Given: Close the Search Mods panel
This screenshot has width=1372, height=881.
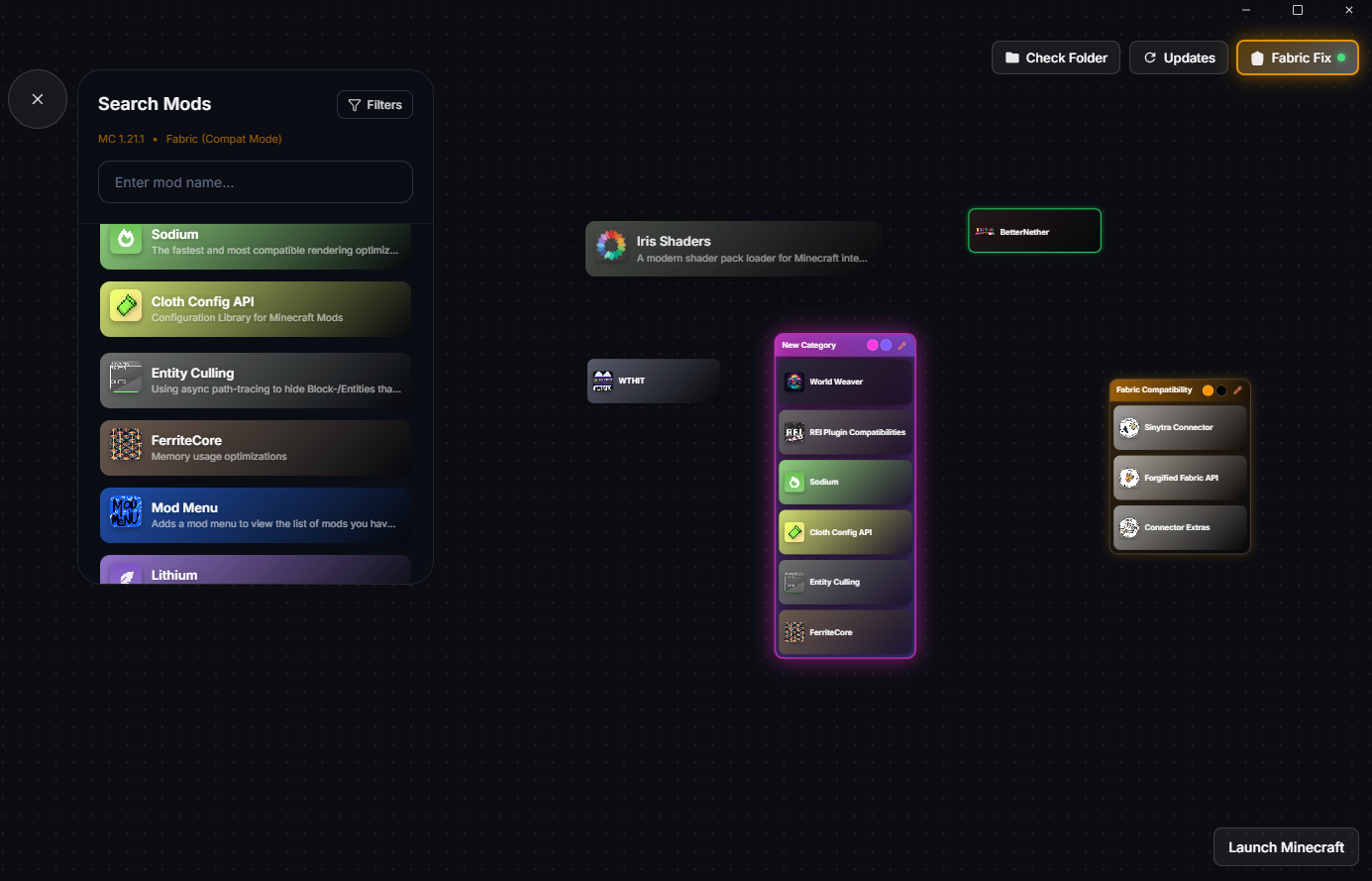Looking at the screenshot, I should coord(38,99).
